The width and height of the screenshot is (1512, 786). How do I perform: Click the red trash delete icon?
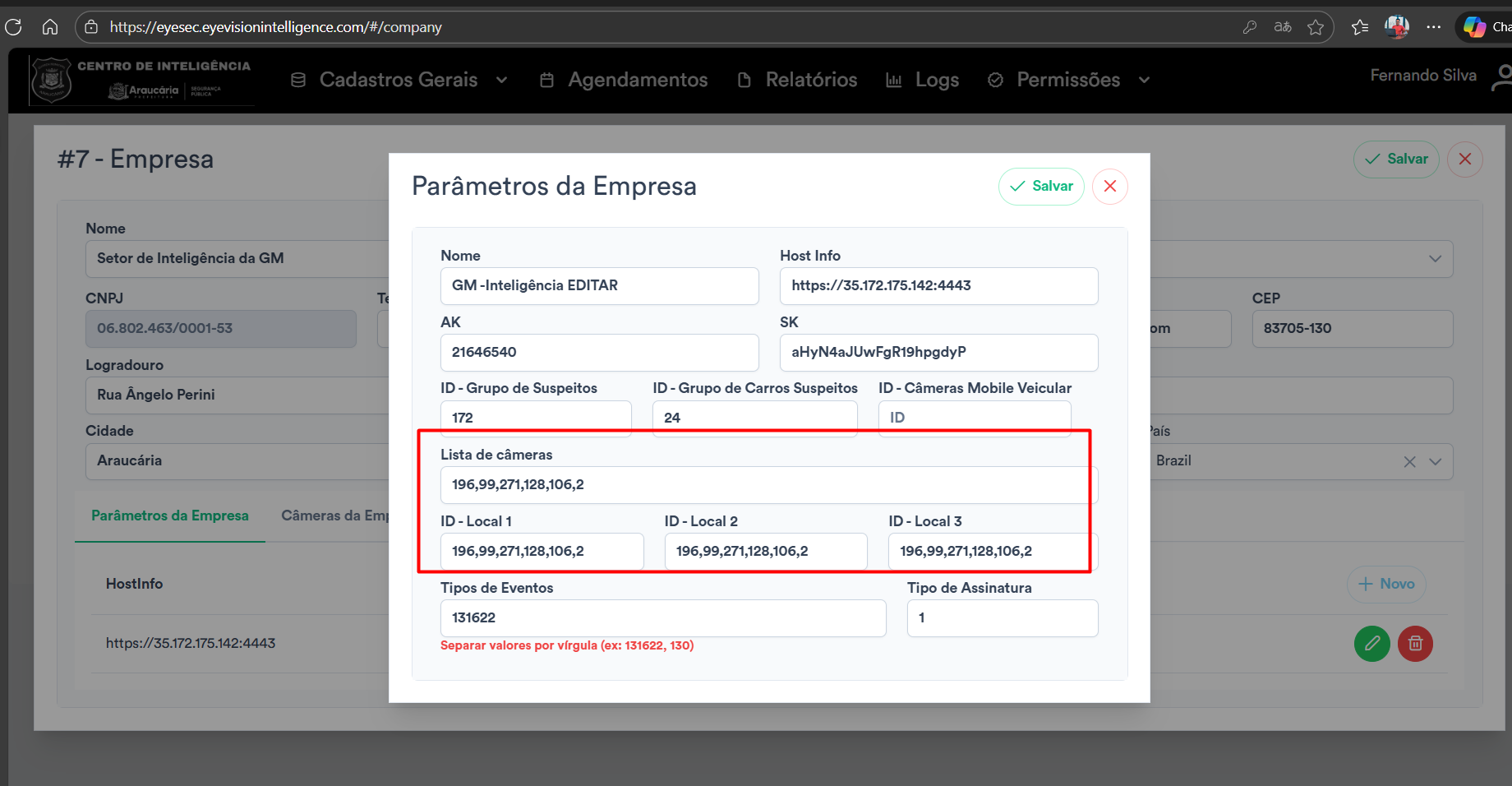(1415, 644)
